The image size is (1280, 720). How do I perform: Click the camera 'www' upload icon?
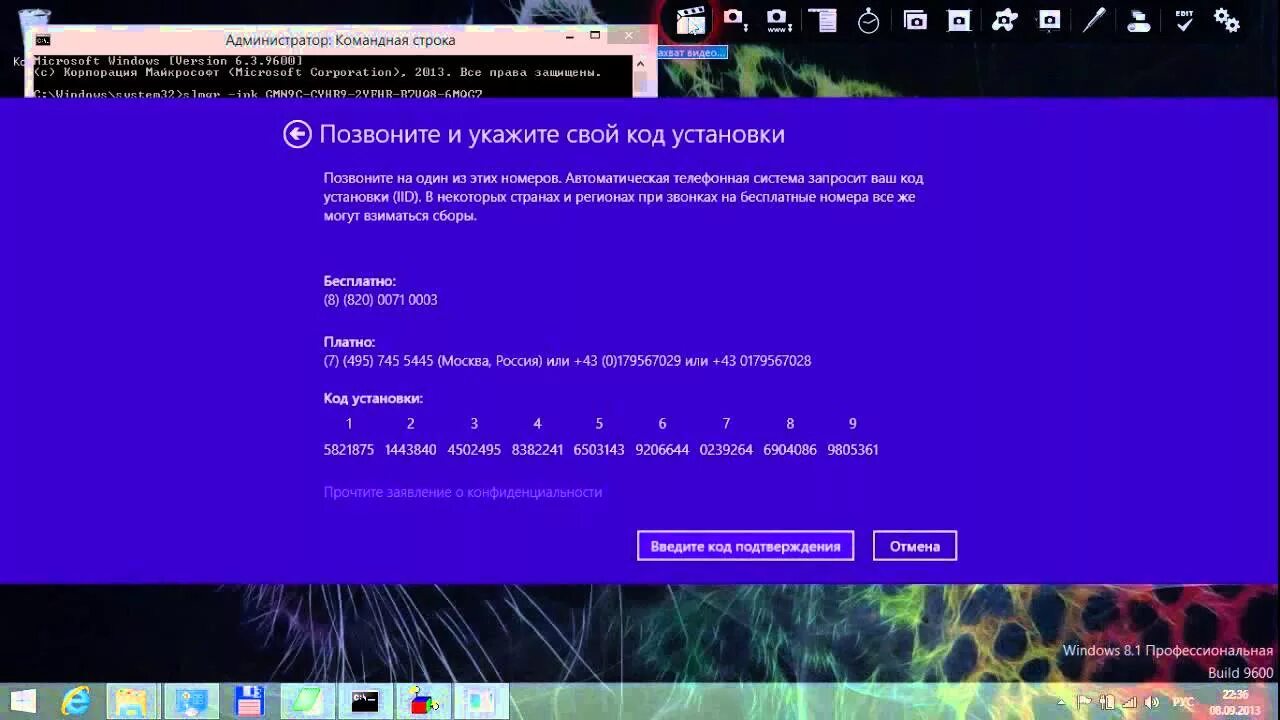778,20
